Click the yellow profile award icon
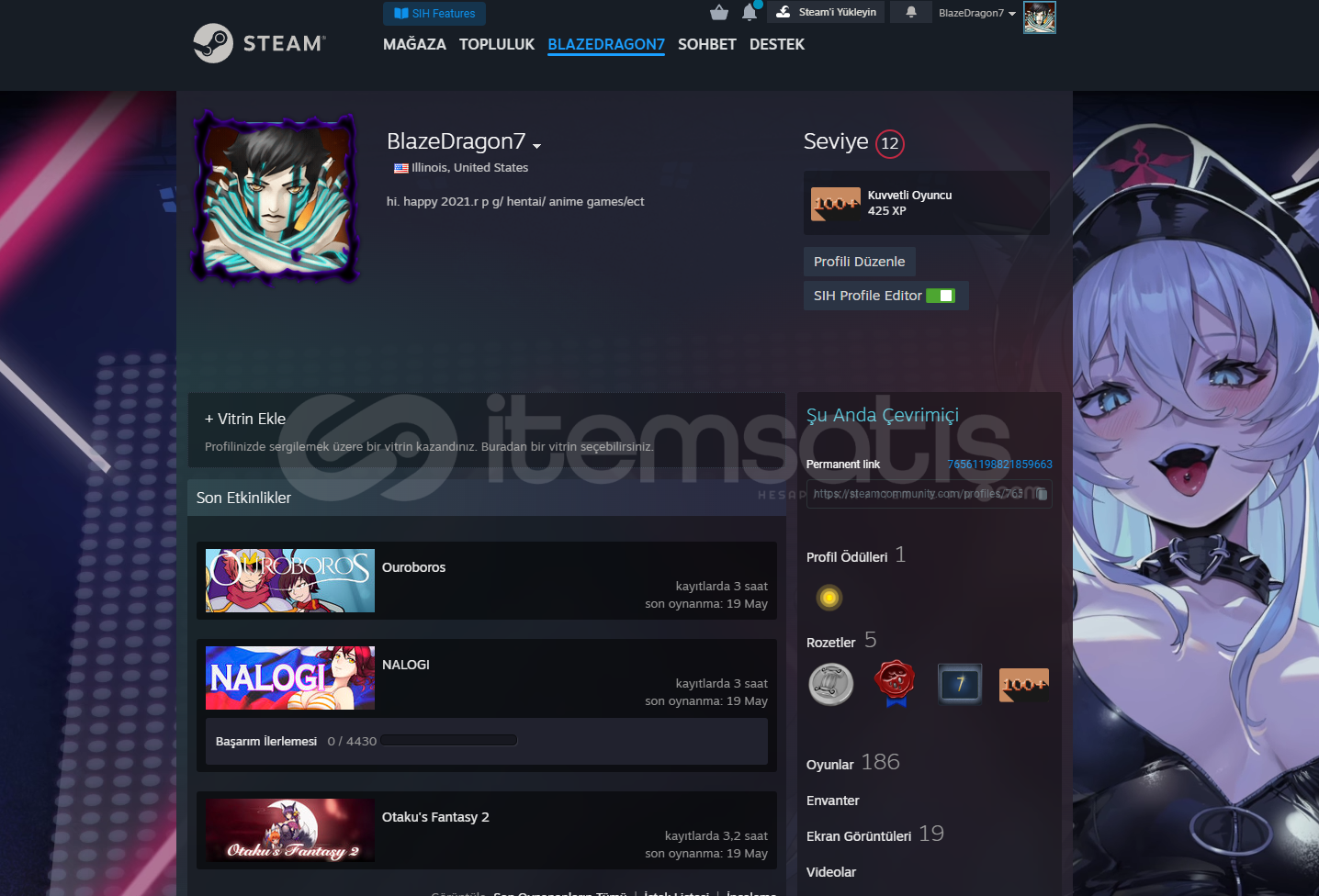 (829, 598)
